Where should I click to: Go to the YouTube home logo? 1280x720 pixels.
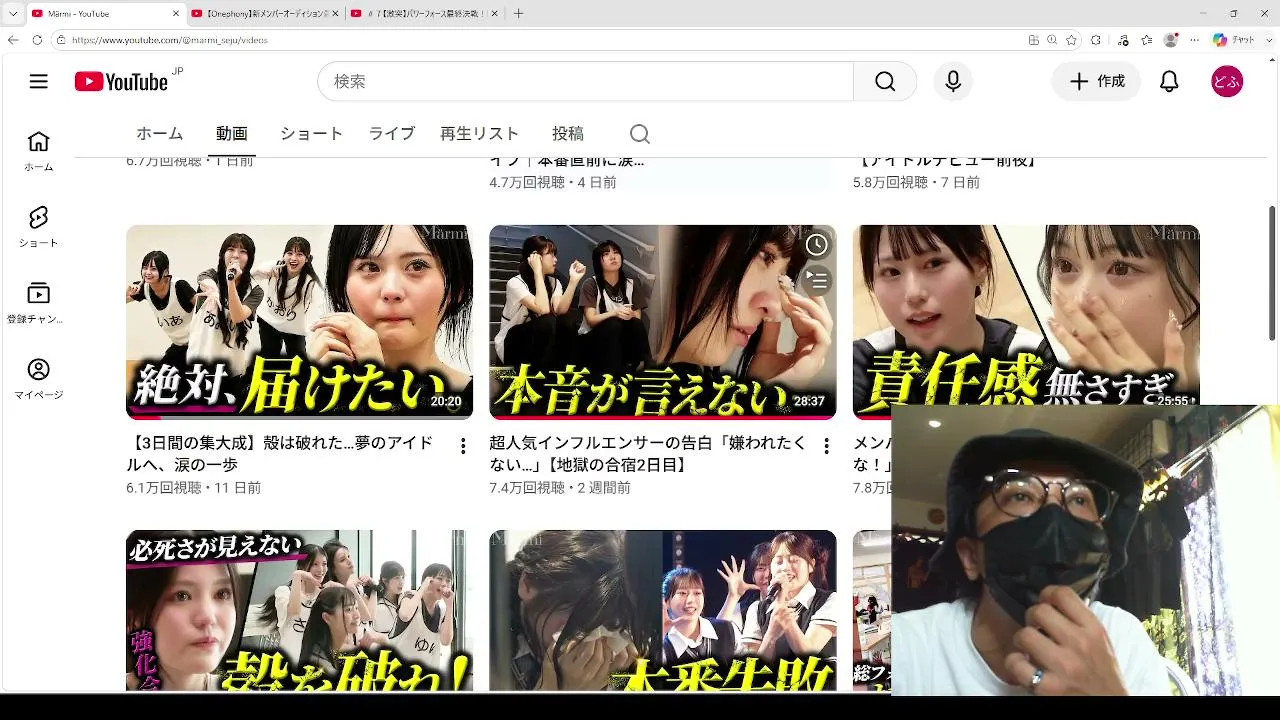tap(121, 82)
